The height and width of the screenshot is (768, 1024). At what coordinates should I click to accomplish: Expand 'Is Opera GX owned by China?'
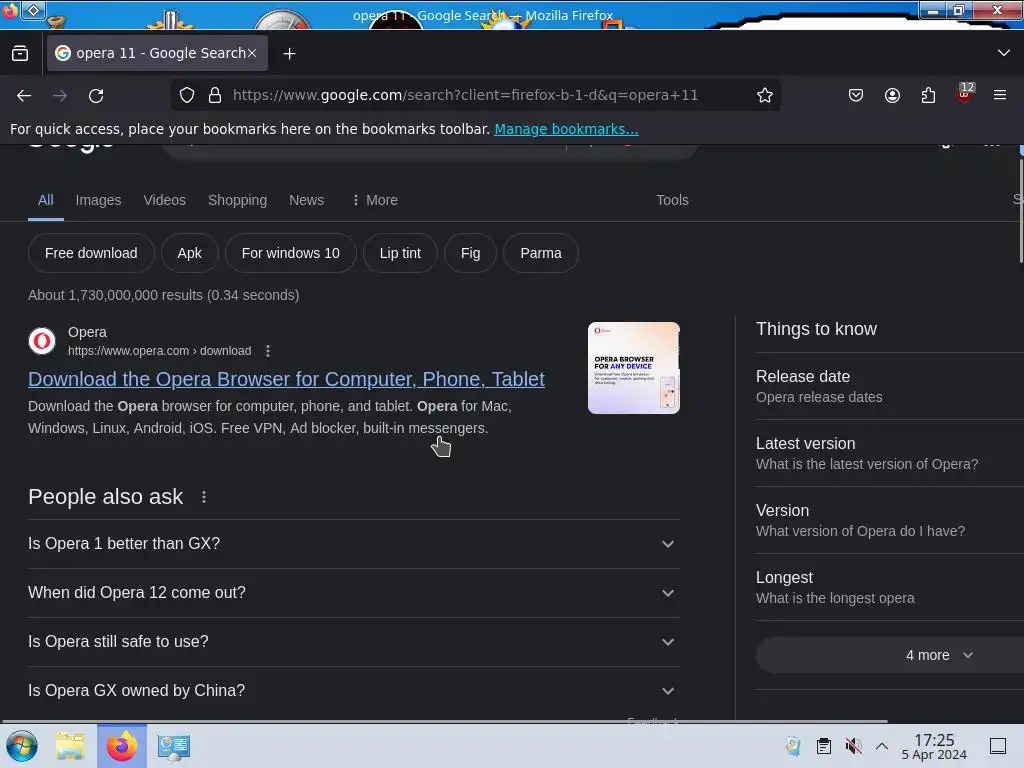[x=353, y=691]
